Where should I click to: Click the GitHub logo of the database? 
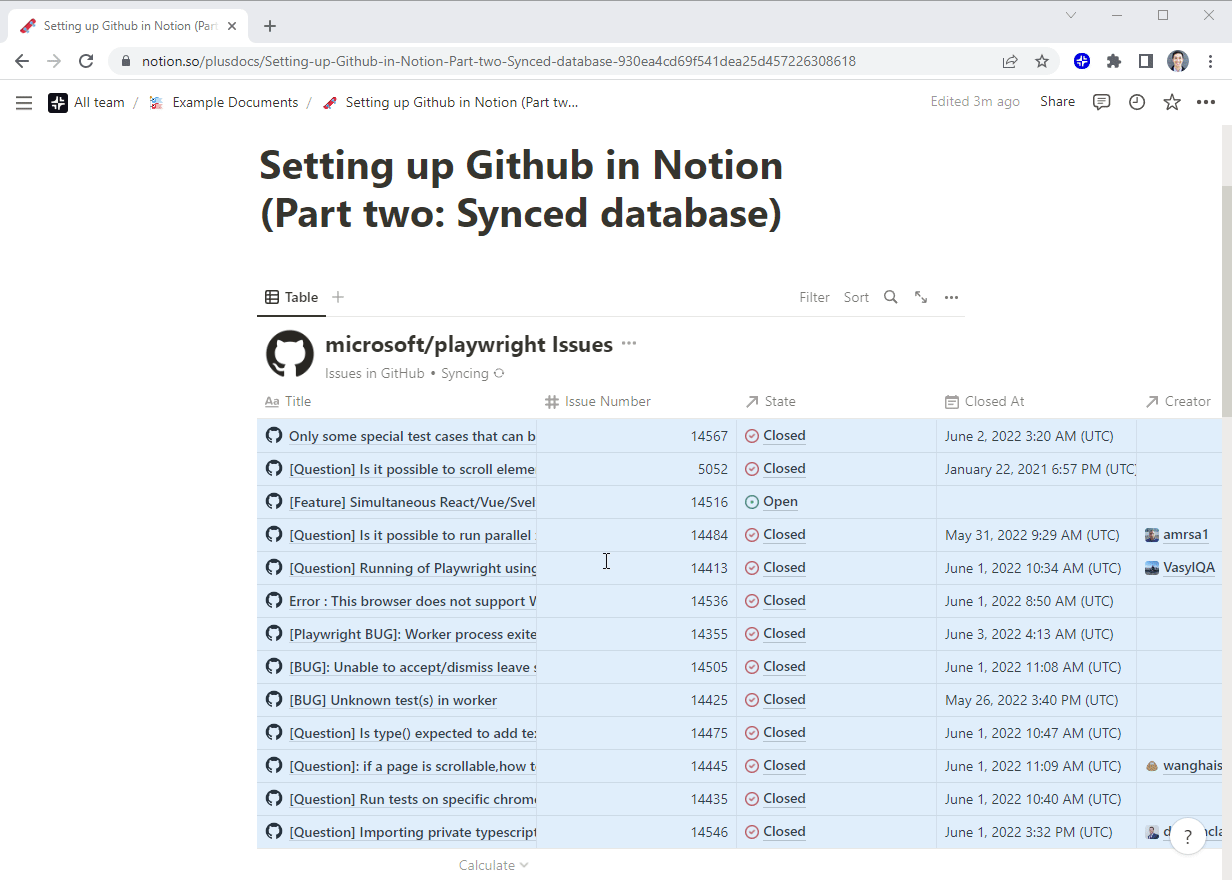tap(290, 354)
